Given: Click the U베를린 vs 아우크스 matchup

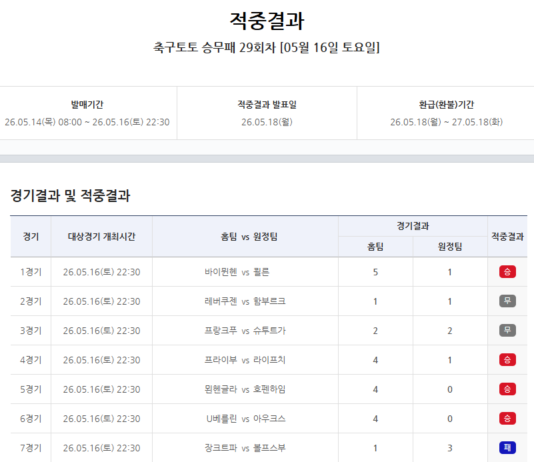Looking at the screenshot, I should point(246,418).
